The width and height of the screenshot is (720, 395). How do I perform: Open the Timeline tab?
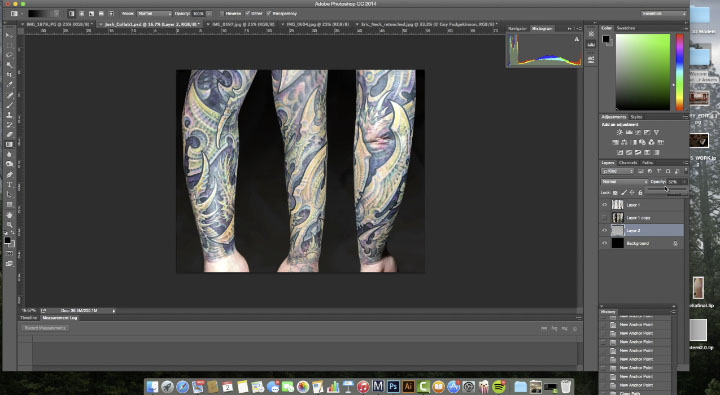coord(28,318)
